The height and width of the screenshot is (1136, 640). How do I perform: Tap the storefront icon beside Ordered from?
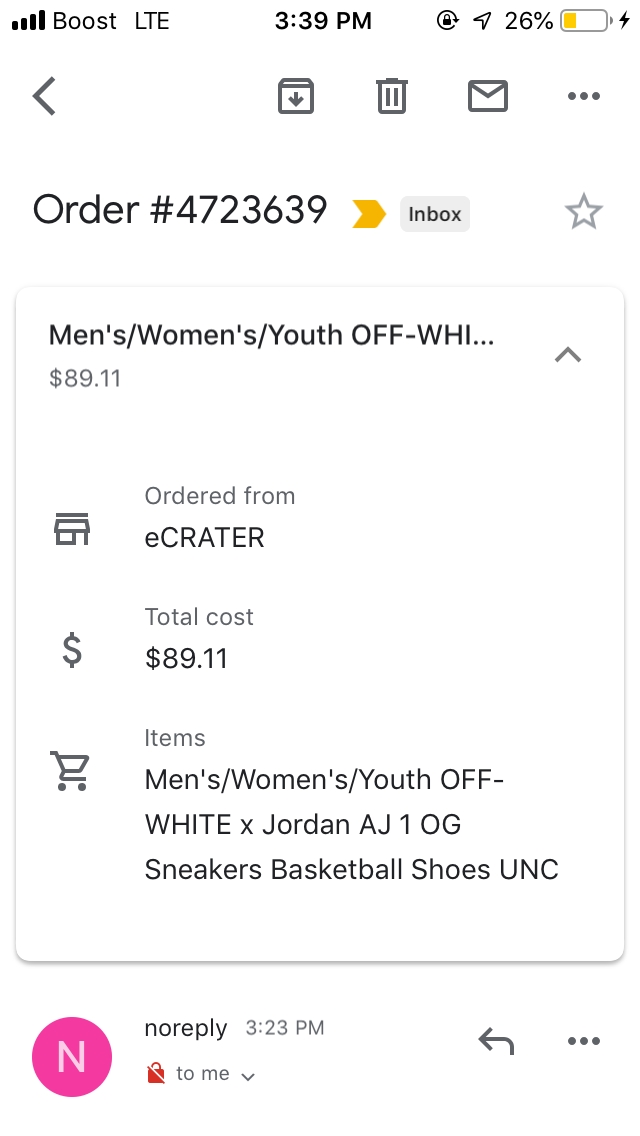[72, 528]
